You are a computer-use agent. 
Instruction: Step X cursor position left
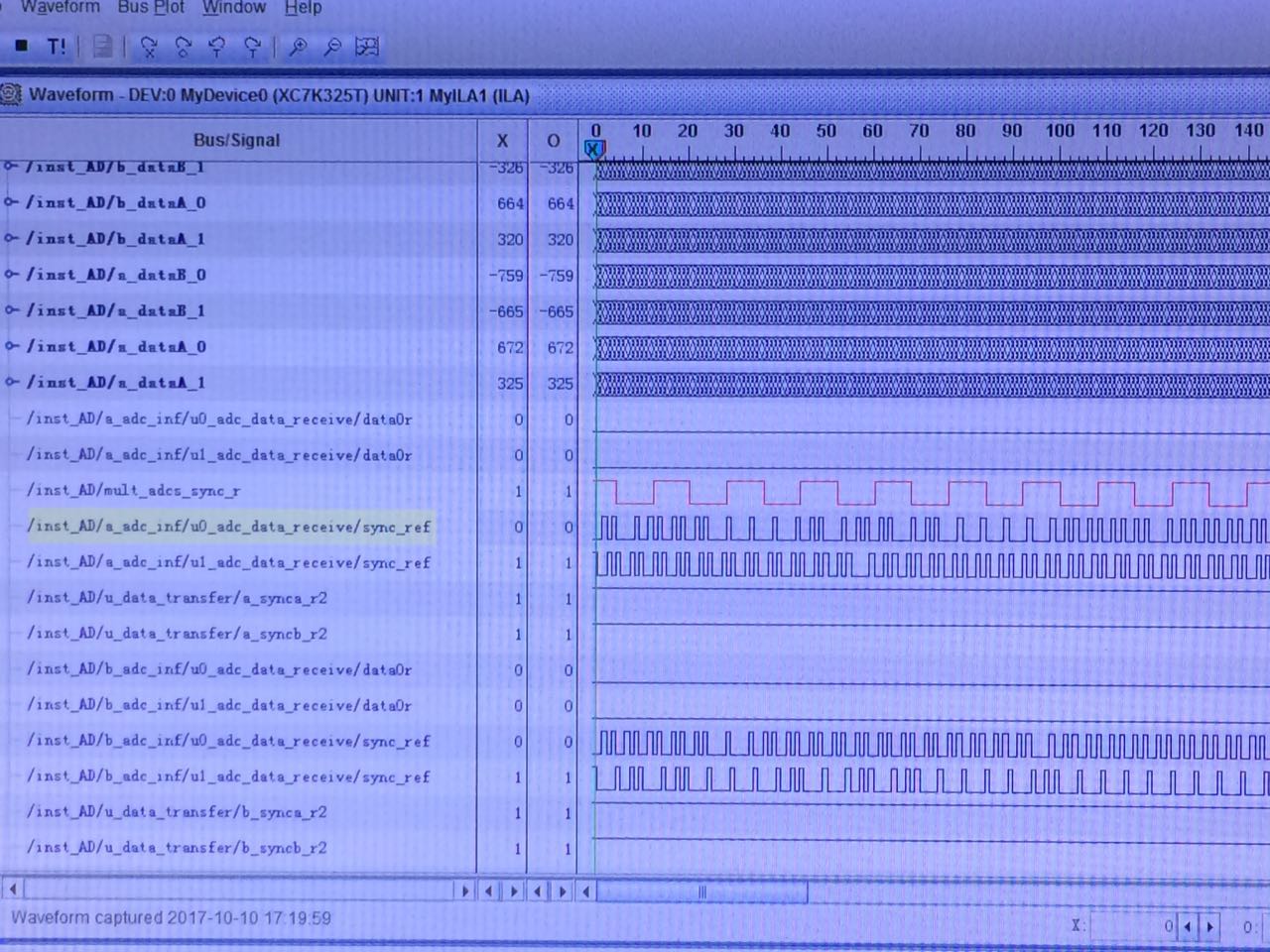point(1188,927)
